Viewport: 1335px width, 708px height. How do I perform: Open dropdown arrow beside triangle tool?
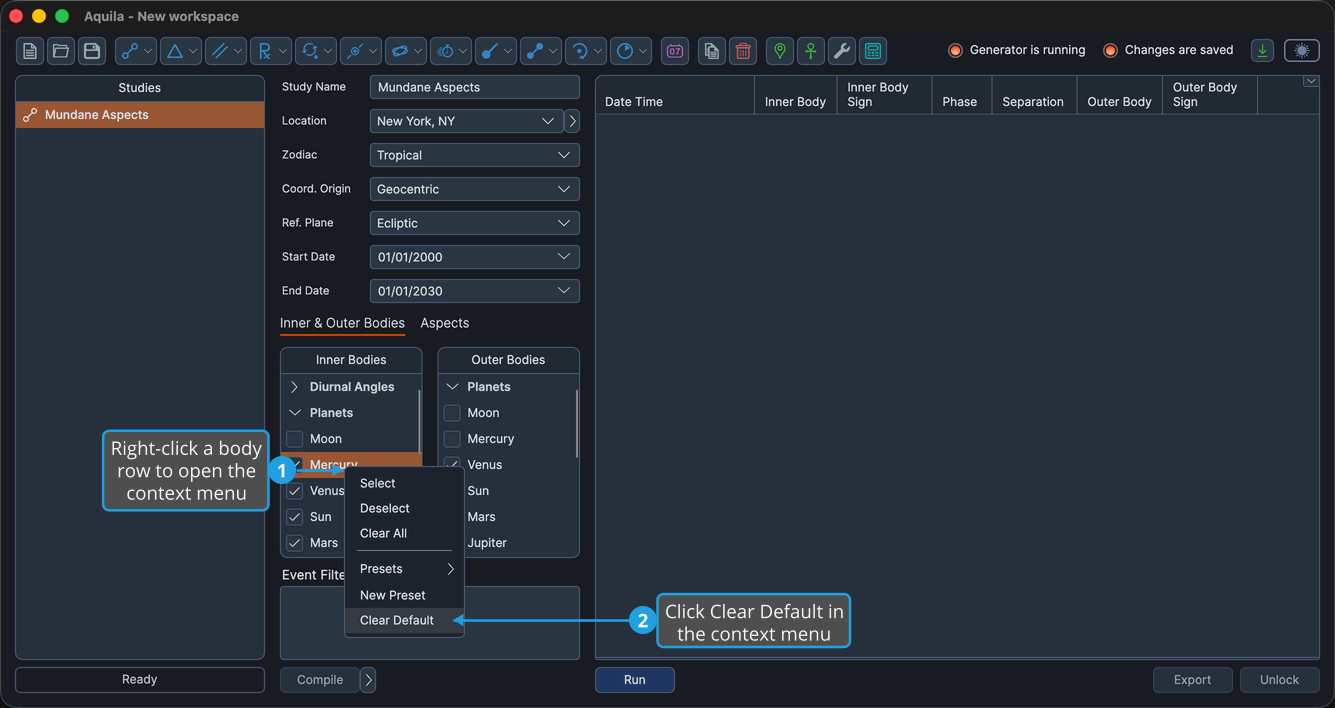[x=193, y=51]
